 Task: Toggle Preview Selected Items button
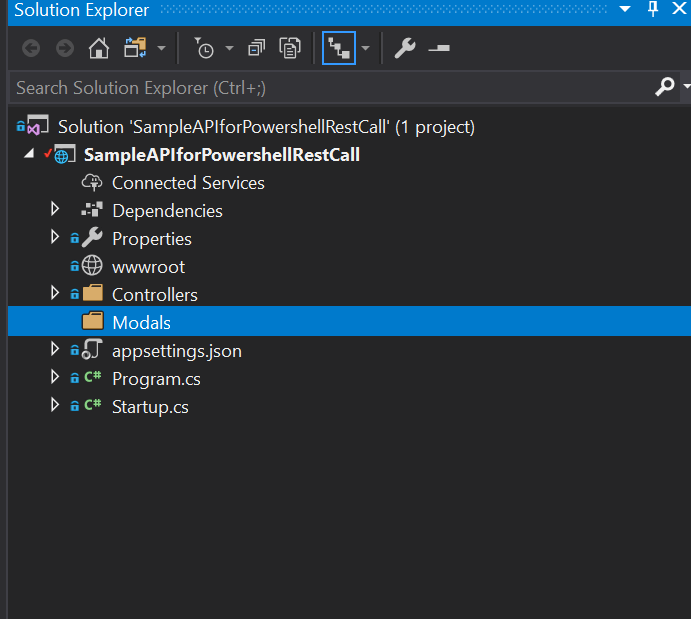pos(439,48)
